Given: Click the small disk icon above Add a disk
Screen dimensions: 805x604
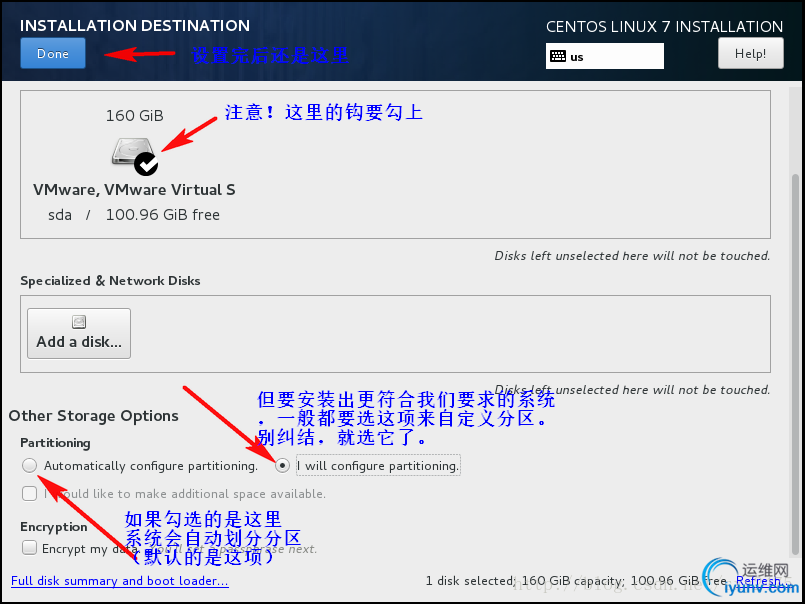Looking at the screenshot, I should [x=79, y=322].
